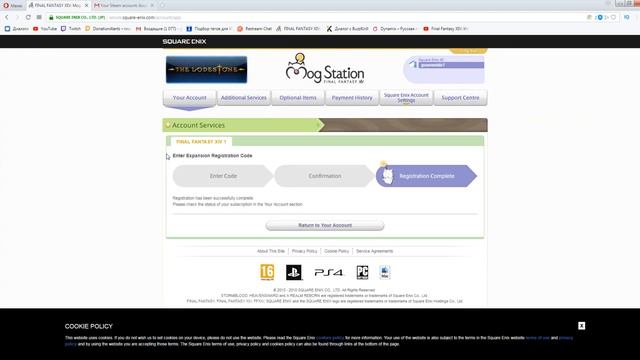Screen dimensions: 640x360
Task: Open the Optional Items tab
Action: [298, 98]
